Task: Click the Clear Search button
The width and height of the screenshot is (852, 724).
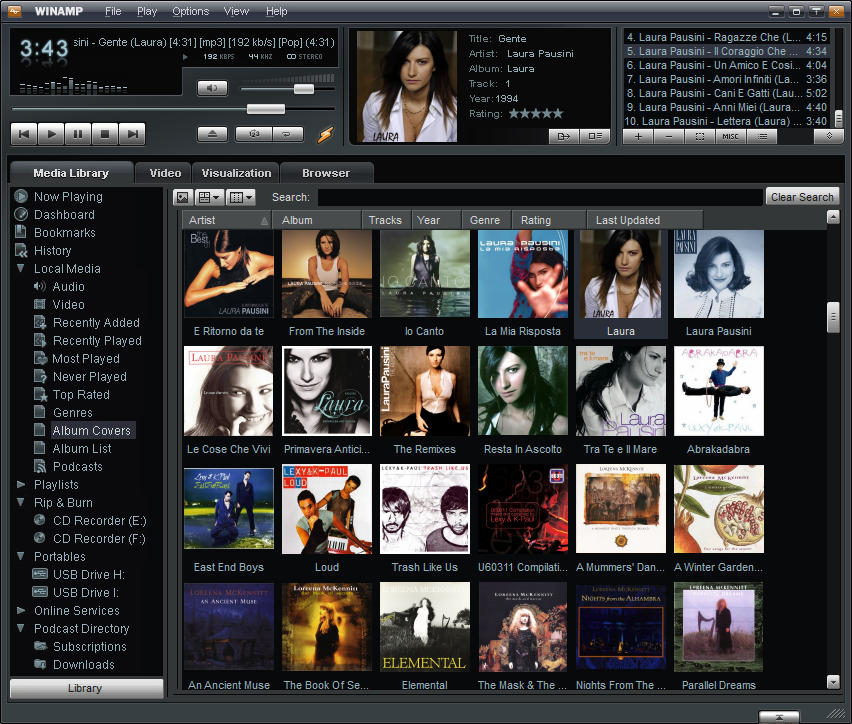Action: click(802, 197)
